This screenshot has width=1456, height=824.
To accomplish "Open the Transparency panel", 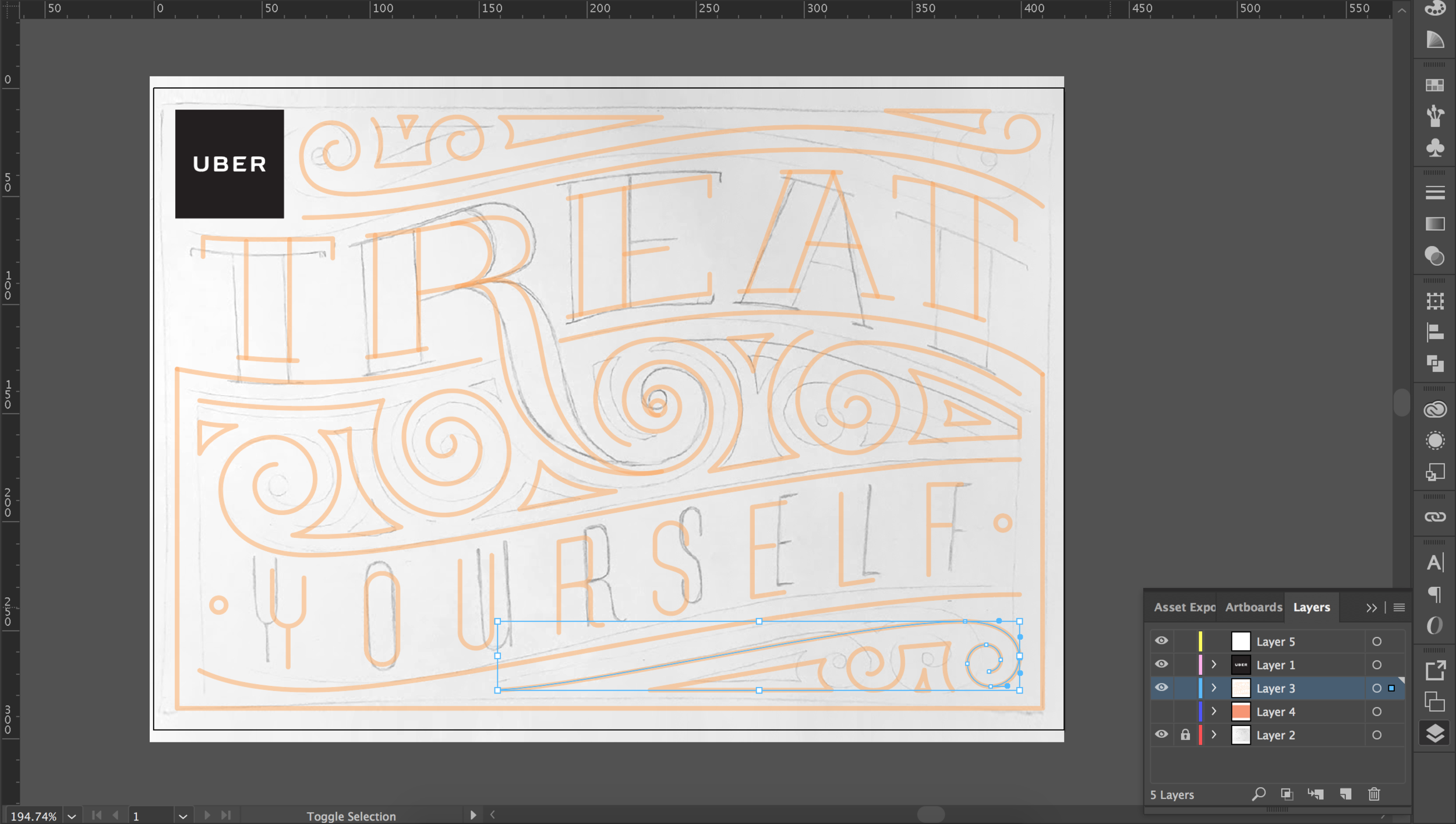I will pos(1435,256).
